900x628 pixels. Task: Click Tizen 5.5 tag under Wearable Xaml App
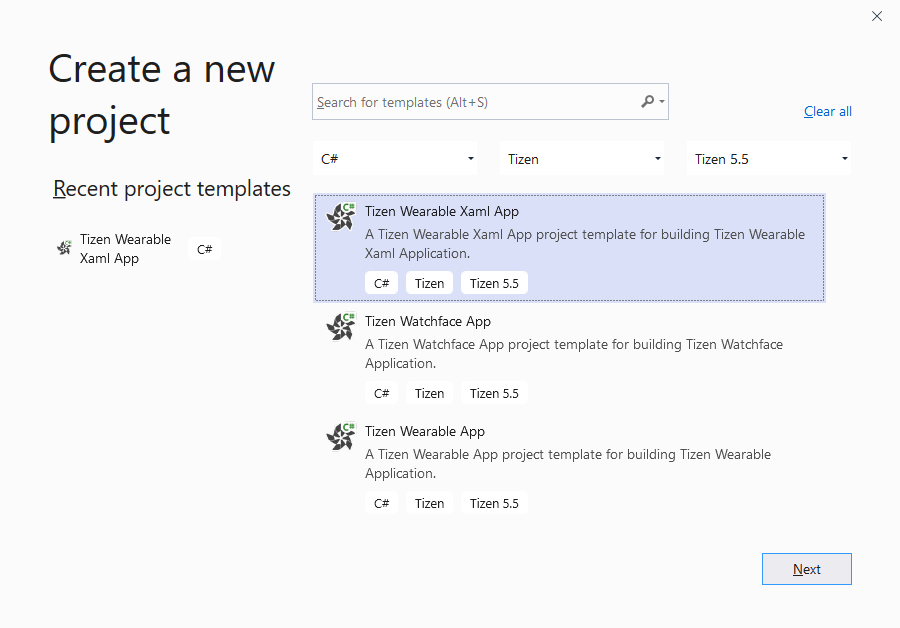tap(494, 283)
